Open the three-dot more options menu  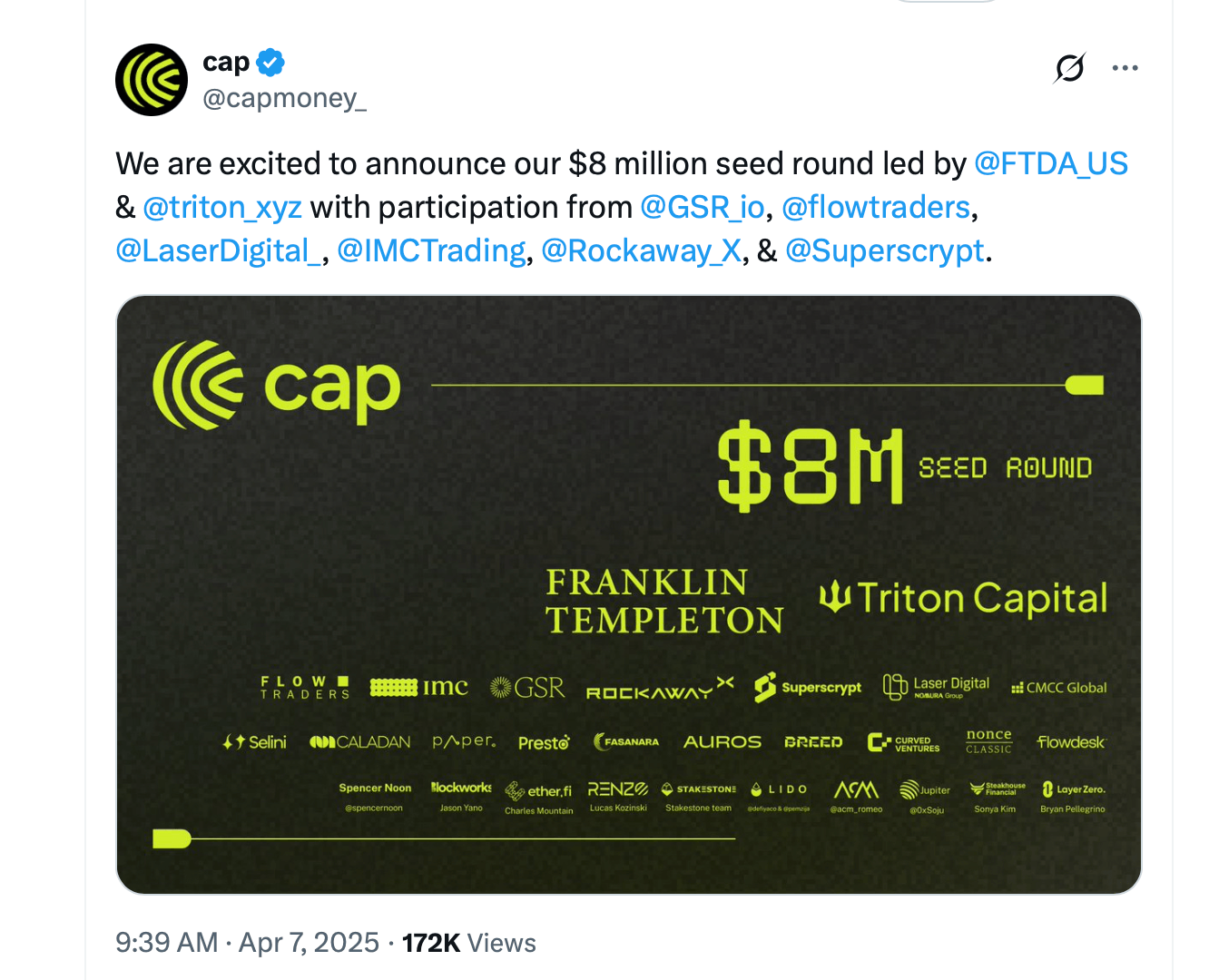pyautogui.click(x=1125, y=68)
